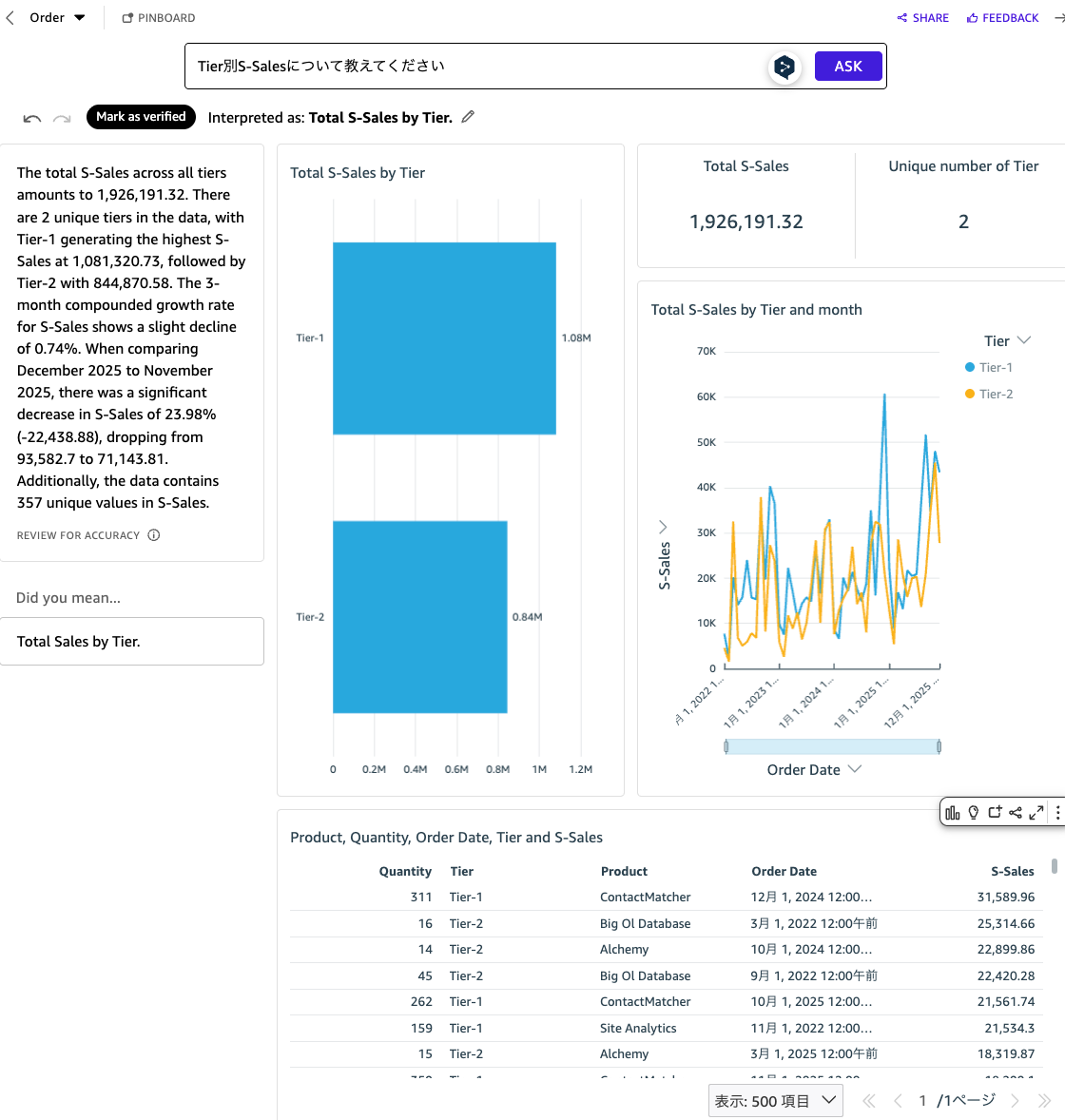The width and height of the screenshot is (1065, 1120).
Task: Open the info tooltip next to REVIEW FOR ACCURACY
Action: 153,535
